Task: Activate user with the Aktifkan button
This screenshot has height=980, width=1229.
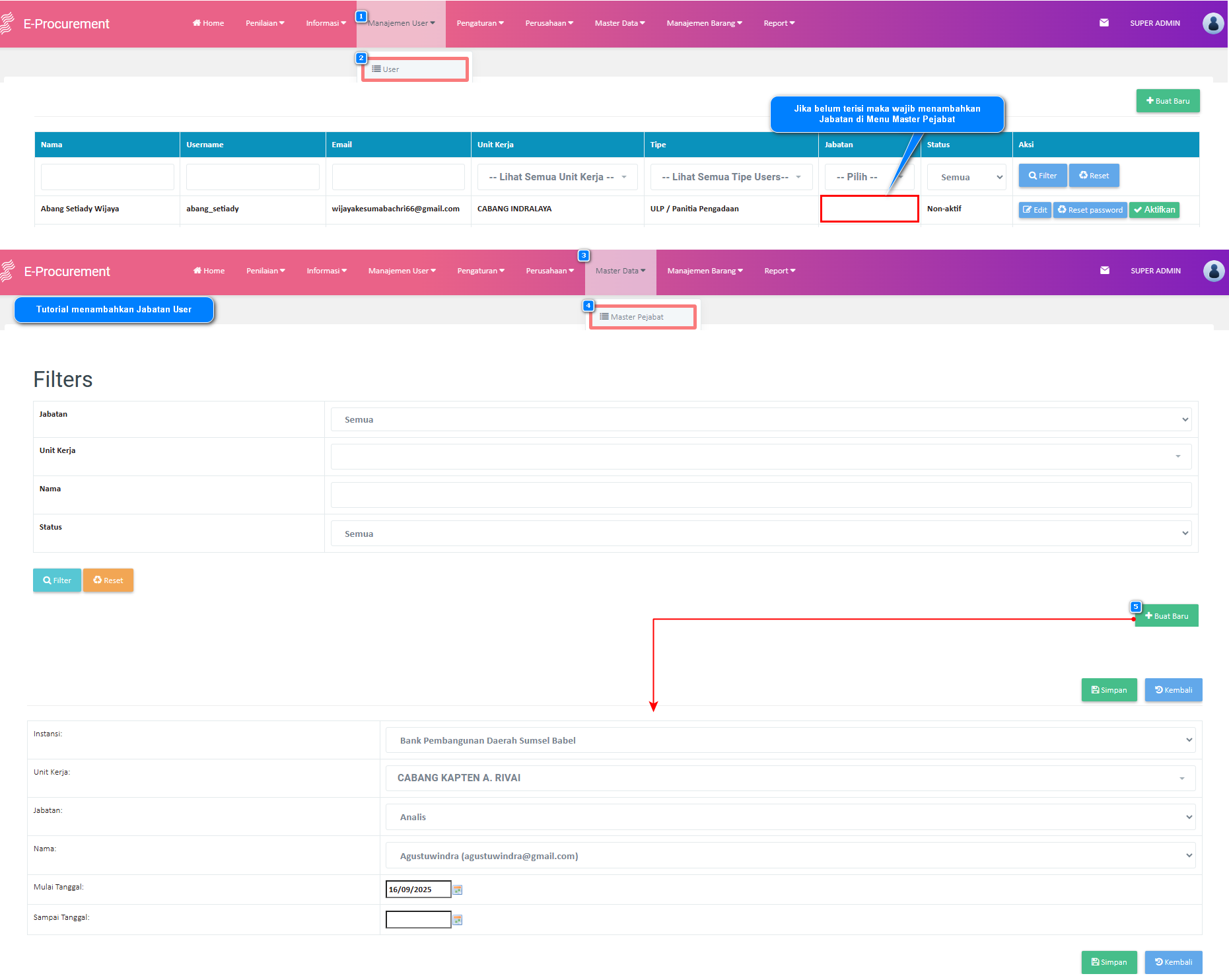Action: (1154, 210)
